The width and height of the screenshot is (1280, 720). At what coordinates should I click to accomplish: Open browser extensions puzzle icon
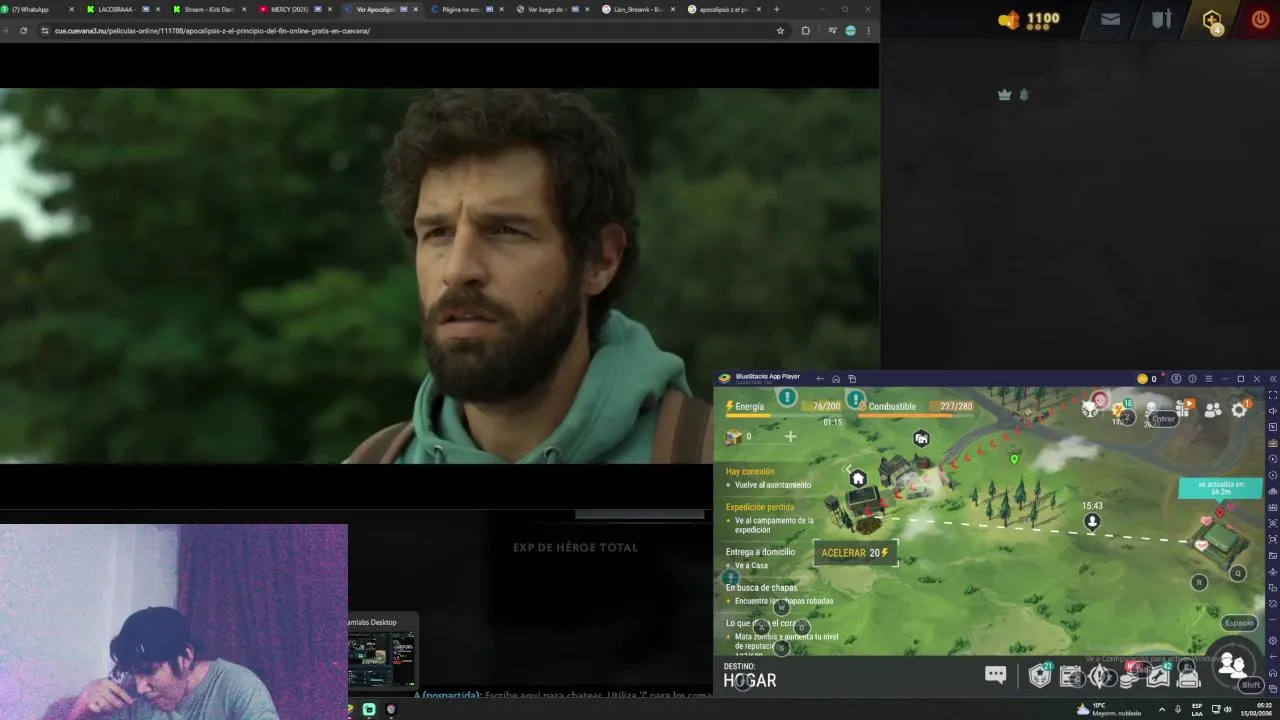coord(805,31)
